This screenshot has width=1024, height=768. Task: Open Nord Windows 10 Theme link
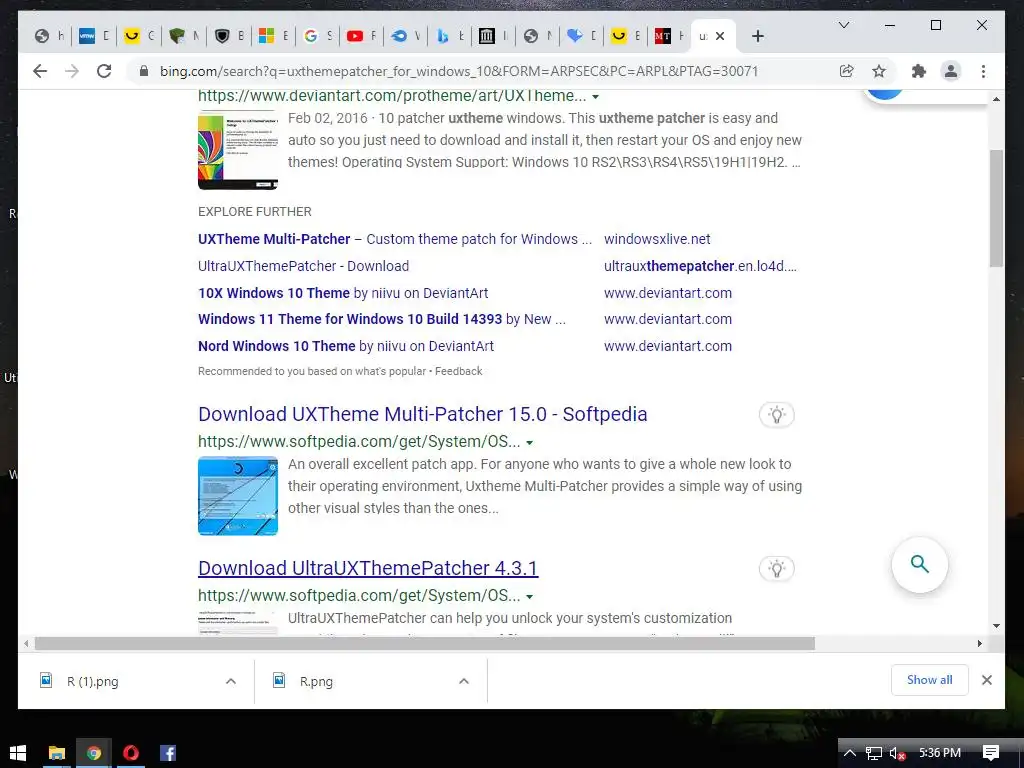pyautogui.click(x=346, y=346)
